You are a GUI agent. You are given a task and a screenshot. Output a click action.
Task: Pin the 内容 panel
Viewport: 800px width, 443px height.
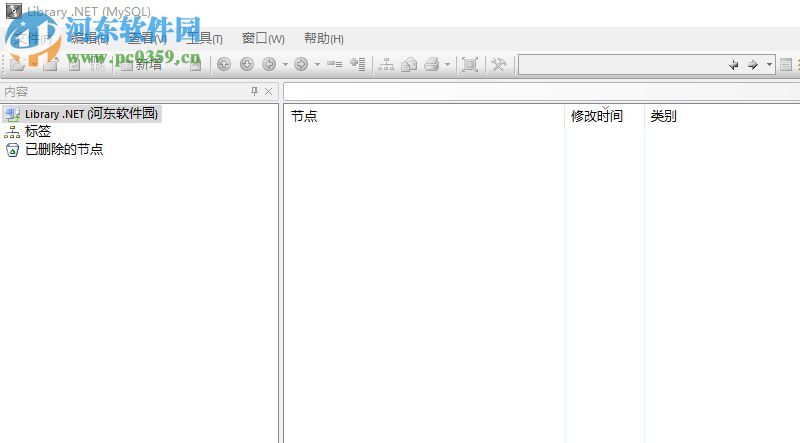click(255, 91)
